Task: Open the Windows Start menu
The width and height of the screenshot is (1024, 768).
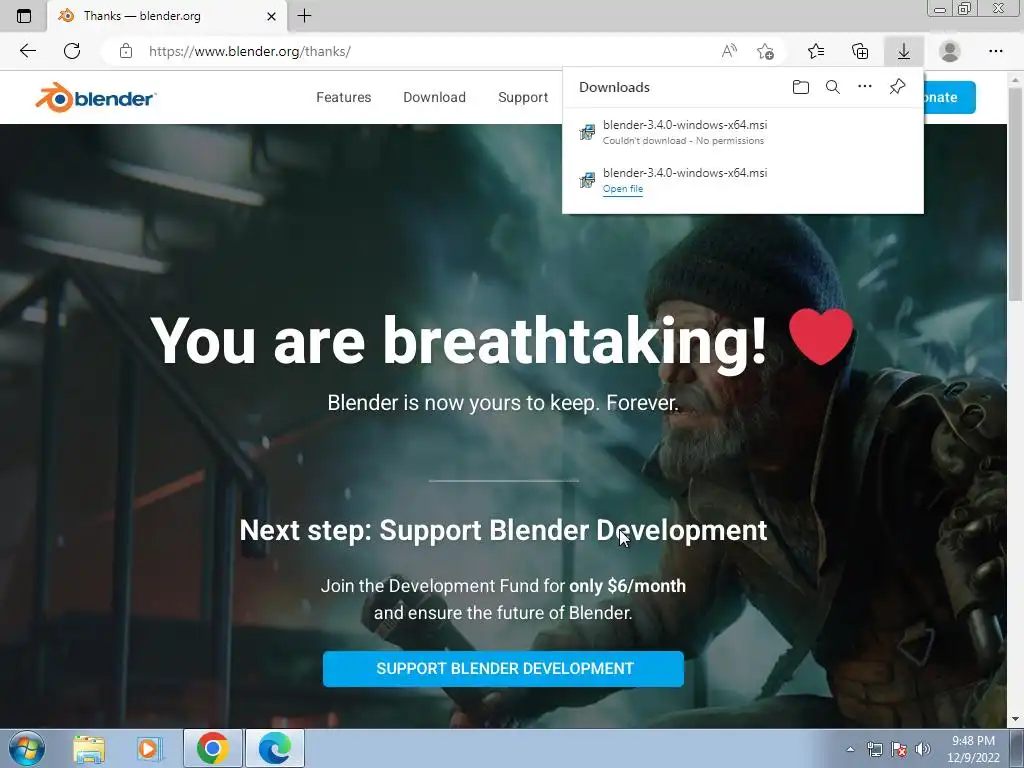Action: (27, 748)
